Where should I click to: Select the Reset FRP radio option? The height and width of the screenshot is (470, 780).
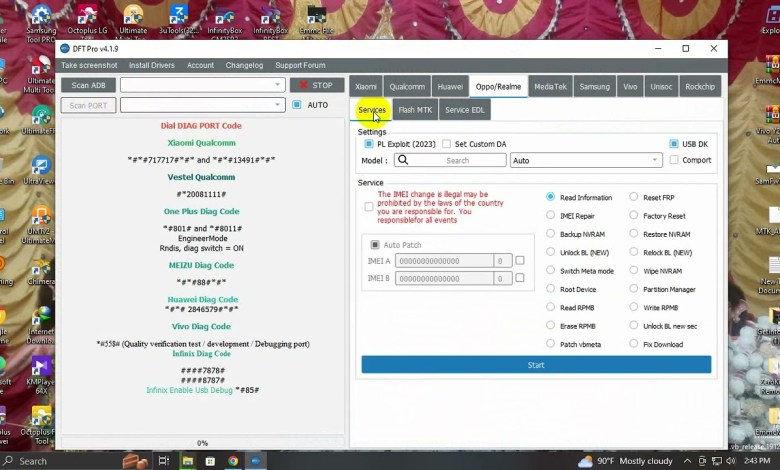634,198
